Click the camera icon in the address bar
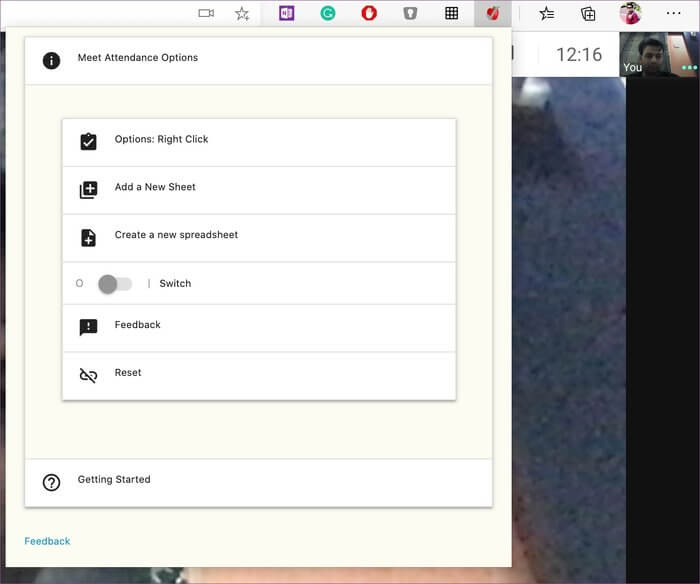The height and width of the screenshot is (584, 700). [x=207, y=14]
